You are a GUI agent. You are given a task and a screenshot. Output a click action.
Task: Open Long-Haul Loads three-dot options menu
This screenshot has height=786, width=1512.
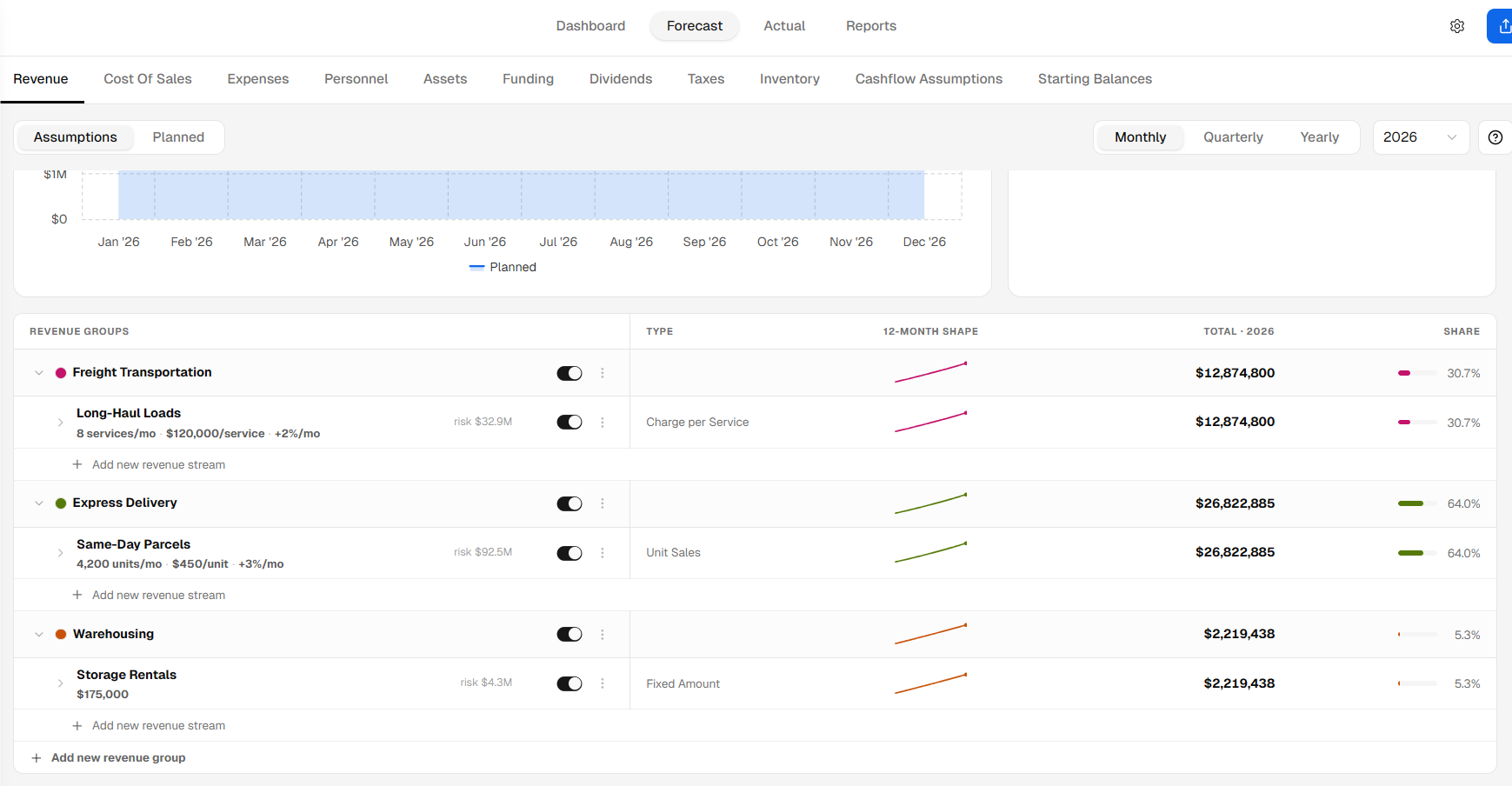click(x=603, y=423)
